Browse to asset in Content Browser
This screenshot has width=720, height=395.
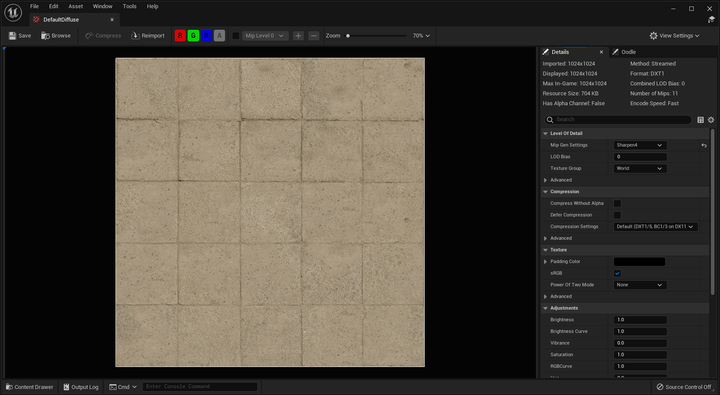(56, 35)
